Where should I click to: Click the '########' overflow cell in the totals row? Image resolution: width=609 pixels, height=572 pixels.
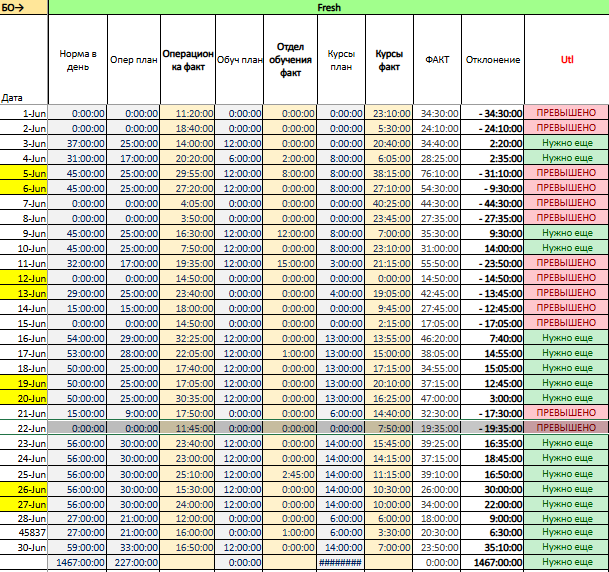(341, 562)
